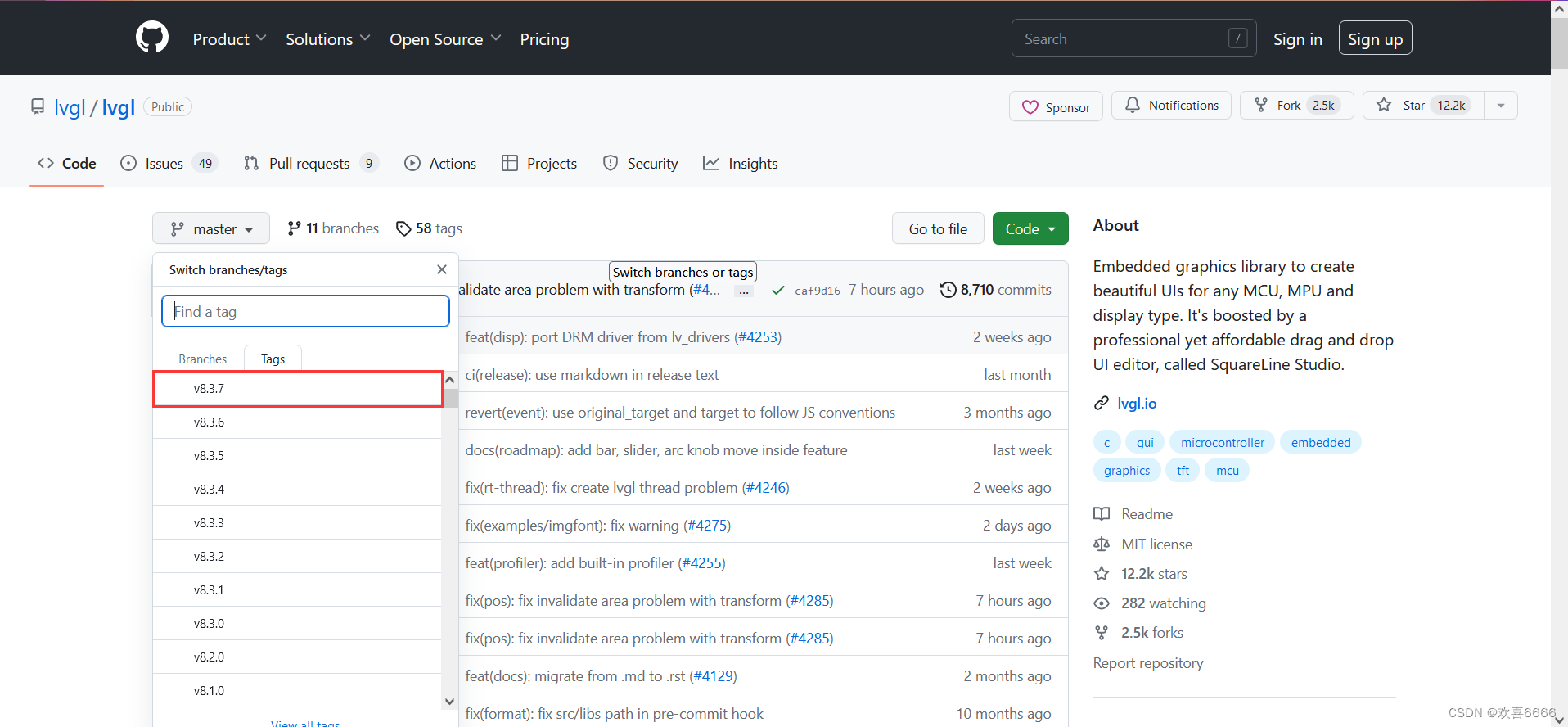
Task: Open the Actions tab
Action: pos(440,164)
